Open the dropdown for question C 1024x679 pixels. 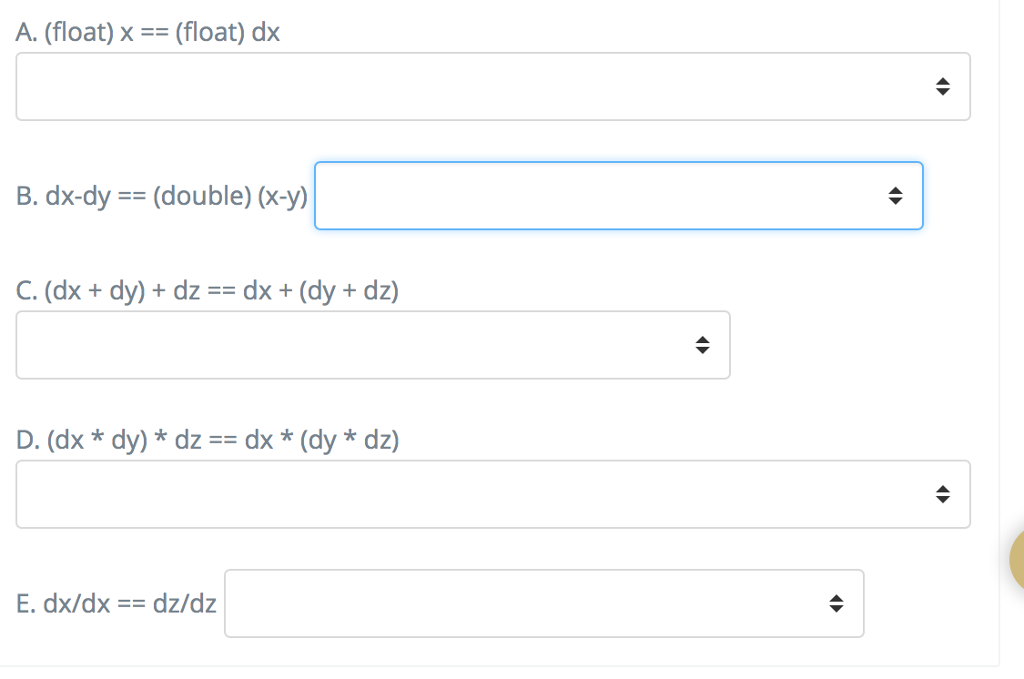(x=372, y=344)
